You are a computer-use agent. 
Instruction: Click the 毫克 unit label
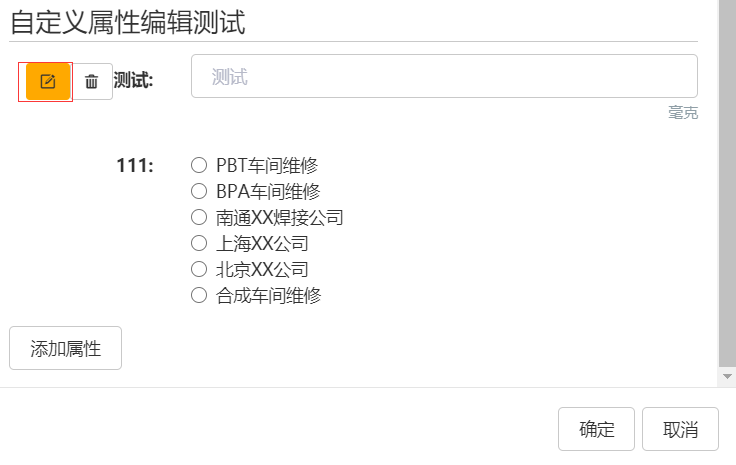(683, 113)
